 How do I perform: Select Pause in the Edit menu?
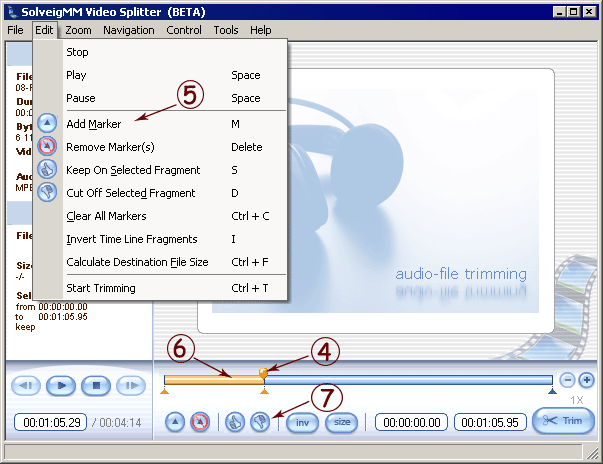(x=160, y=98)
